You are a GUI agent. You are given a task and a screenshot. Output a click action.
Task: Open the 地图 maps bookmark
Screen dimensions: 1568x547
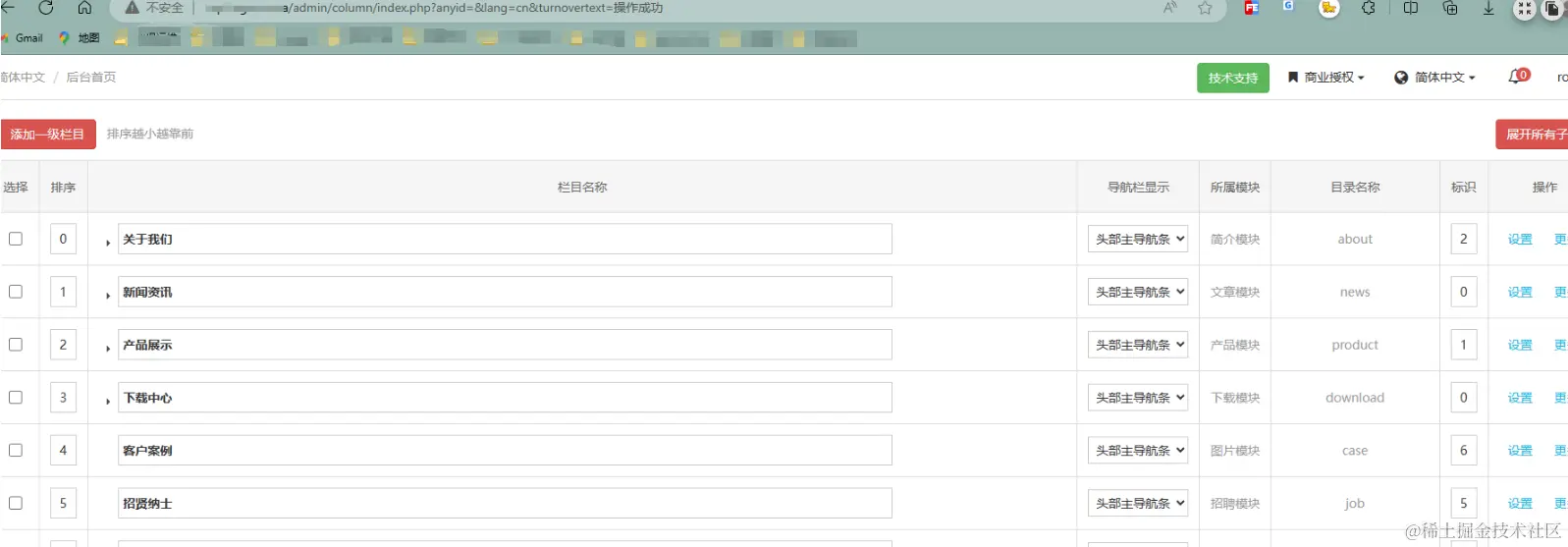pos(80,38)
